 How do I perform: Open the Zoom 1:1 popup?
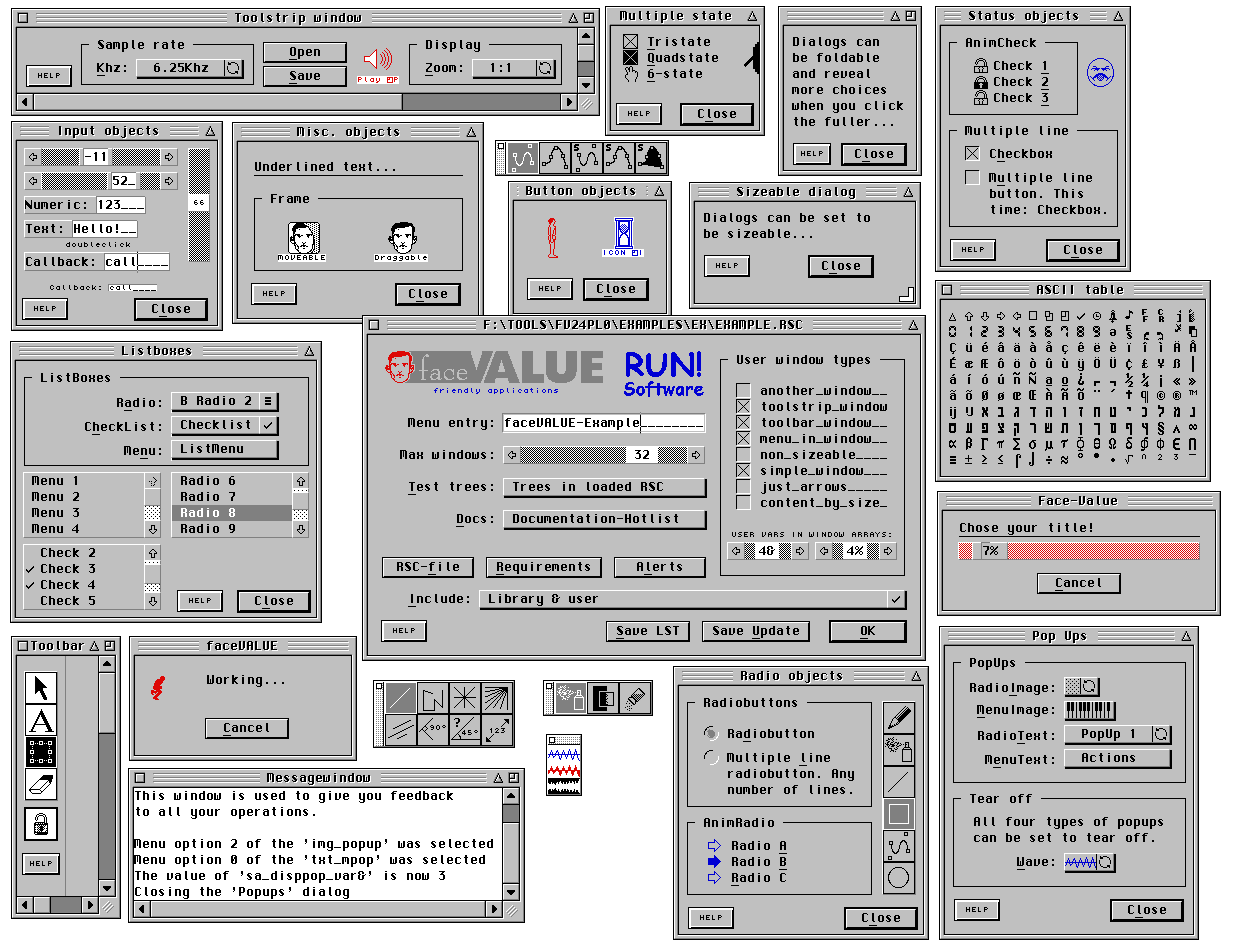coord(513,68)
